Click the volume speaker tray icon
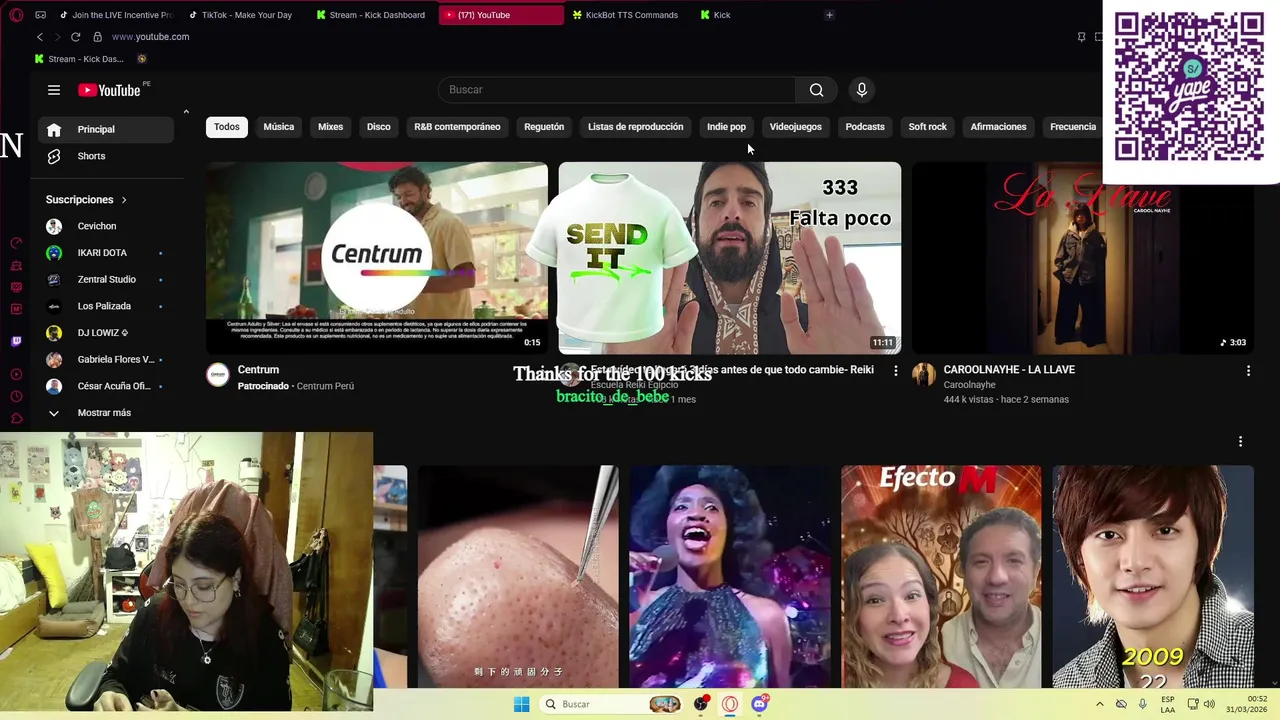 coord(1209,704)
